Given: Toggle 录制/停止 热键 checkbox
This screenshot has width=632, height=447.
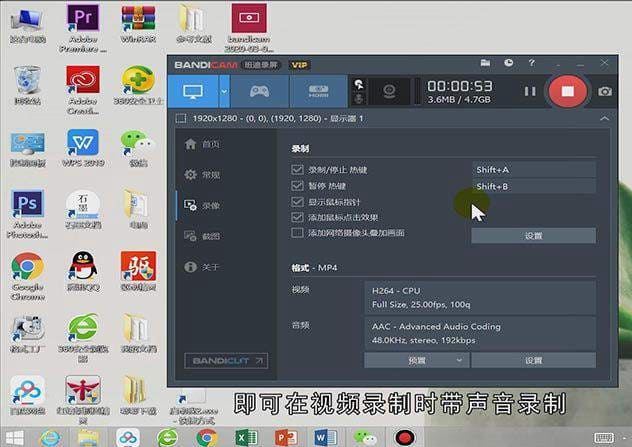Looking at the screenshot, I should (x=297, y=169).
